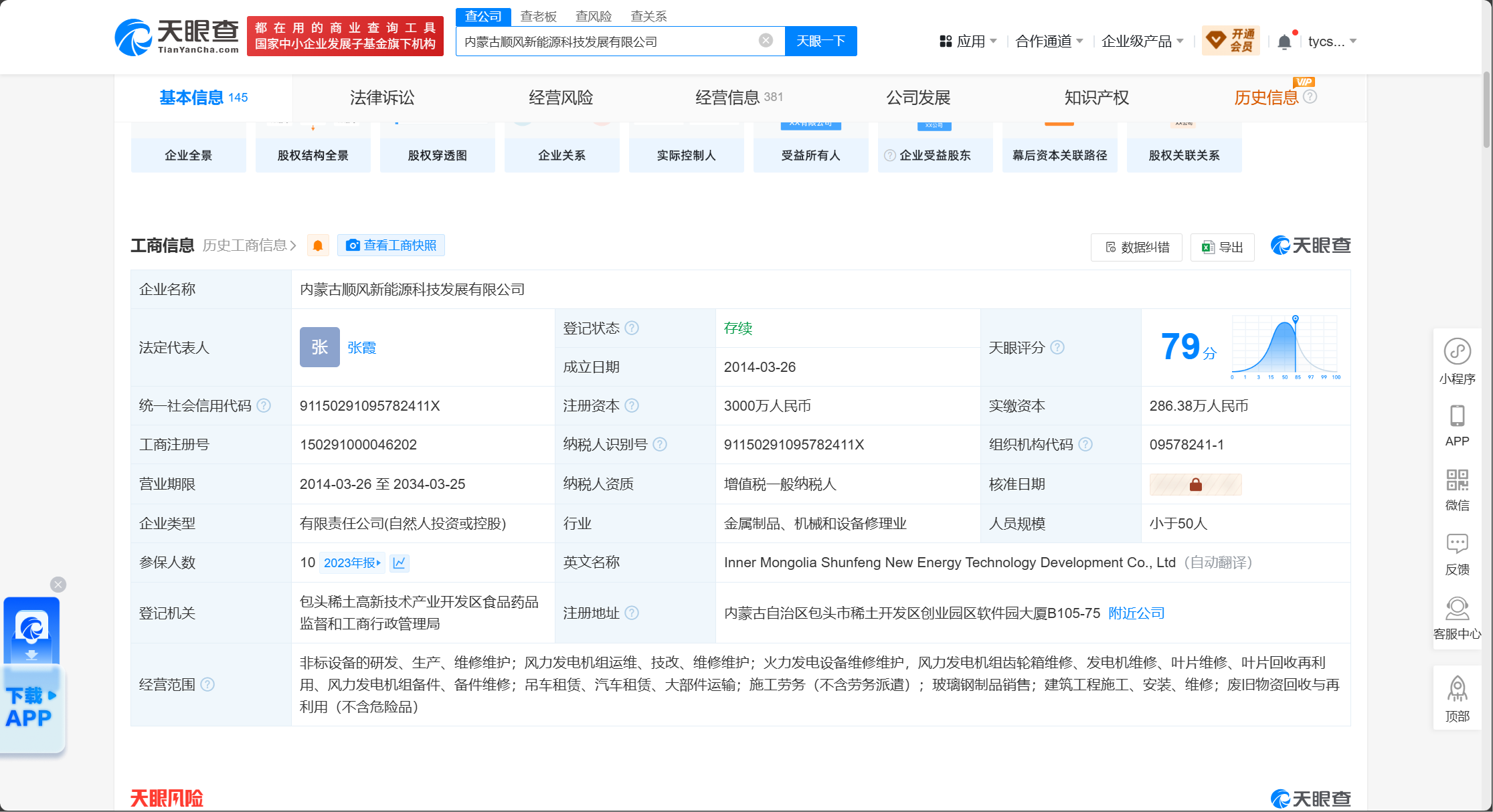Click the 天眼评分 distribution chart

click(1285, 346)
